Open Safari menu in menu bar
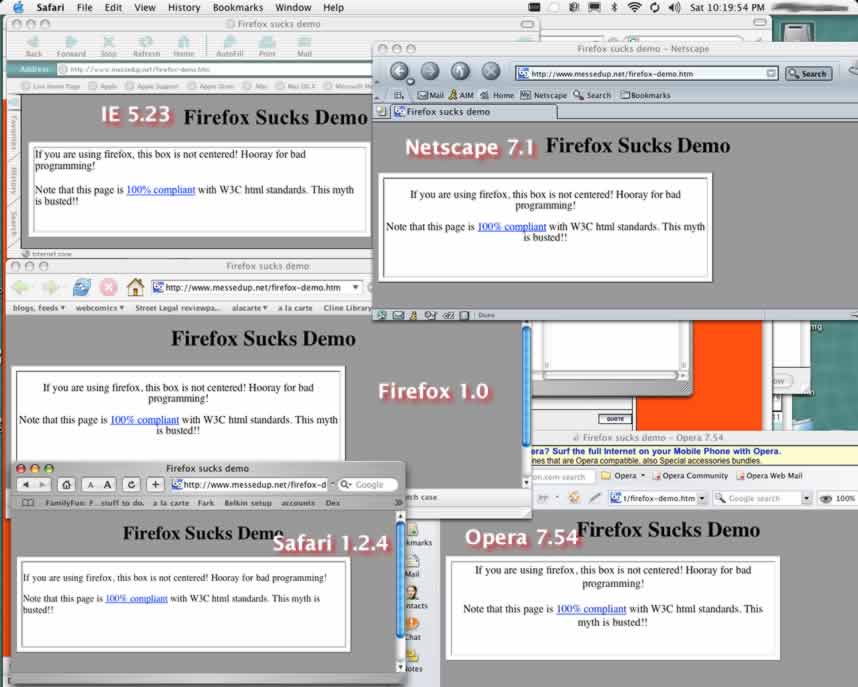The height and width of the screenshot is (687, 858). [x=50, y=8]
